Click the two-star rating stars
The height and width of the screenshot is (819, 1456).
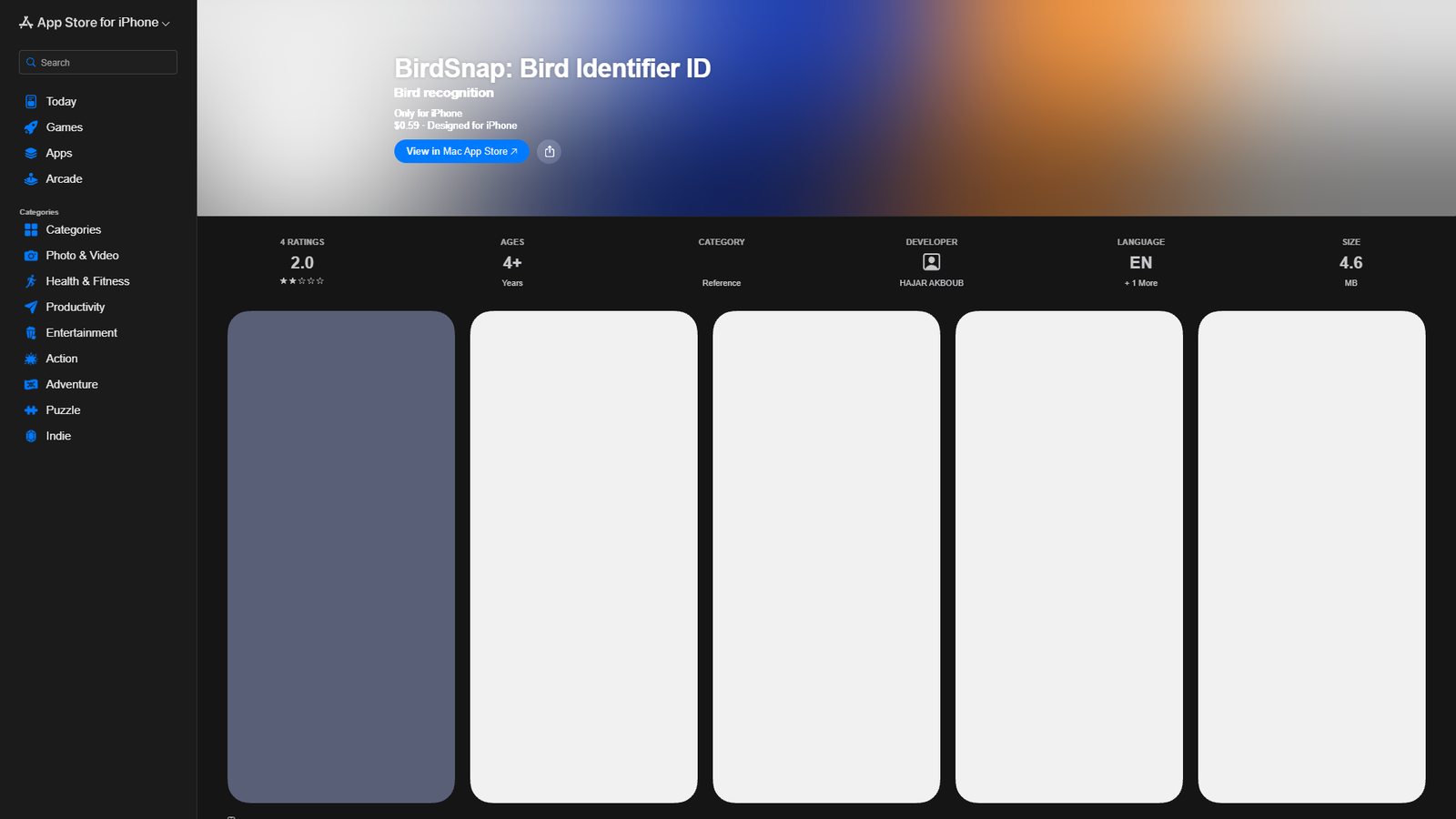point(302,281)
